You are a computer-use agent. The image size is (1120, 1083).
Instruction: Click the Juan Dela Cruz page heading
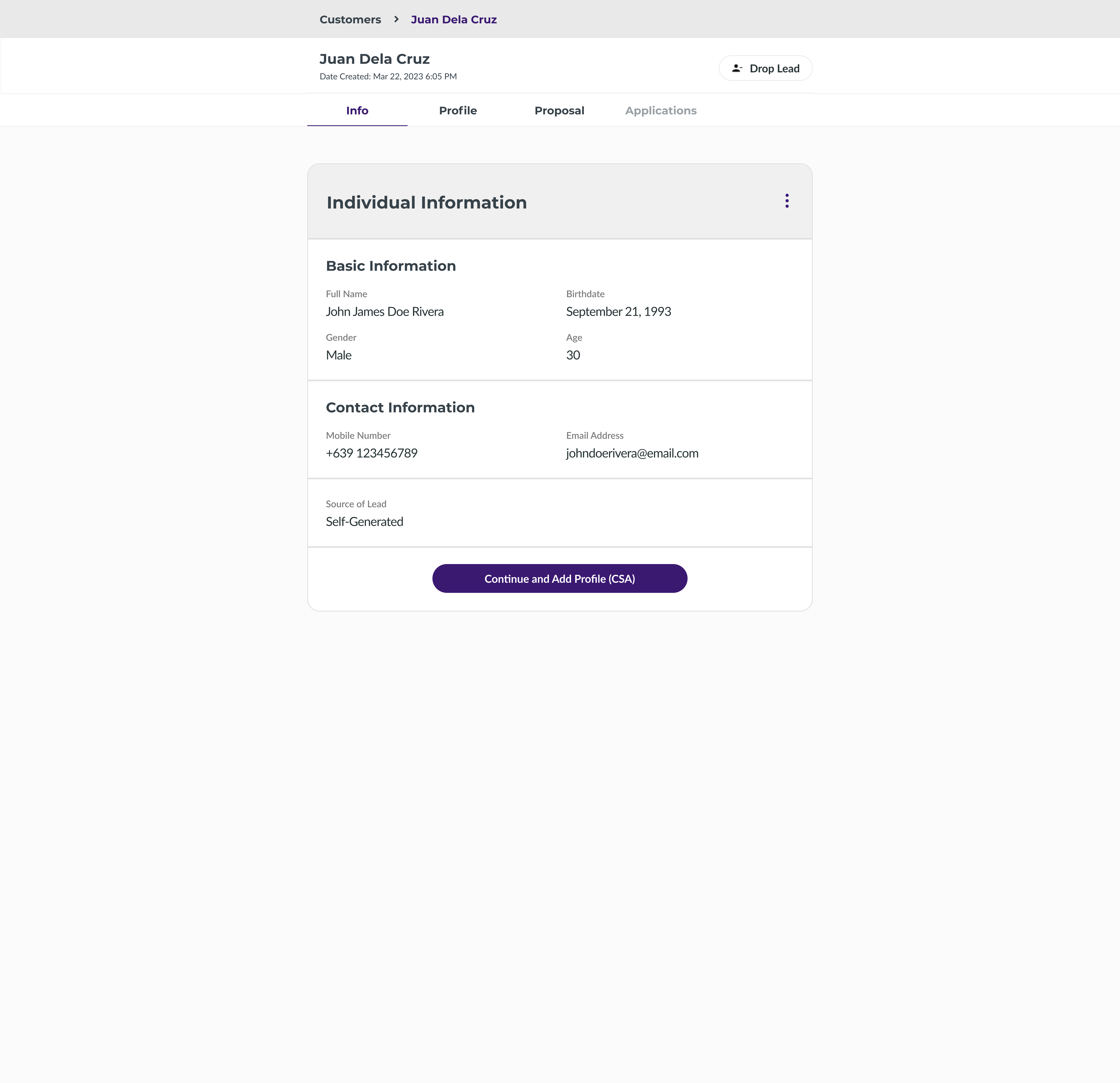click(x=374, y=59)
